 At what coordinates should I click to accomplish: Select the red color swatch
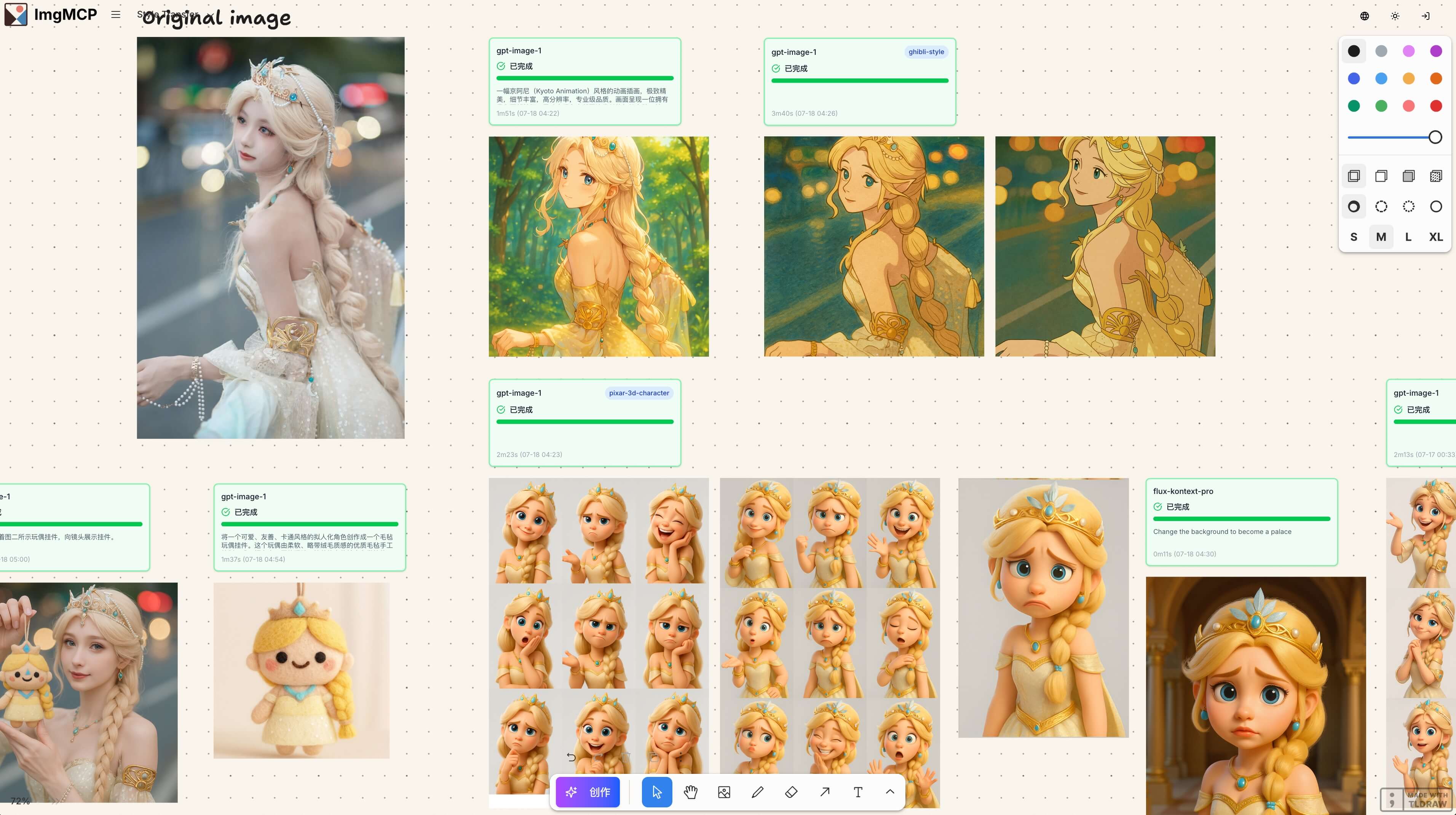pos(1436,106)
